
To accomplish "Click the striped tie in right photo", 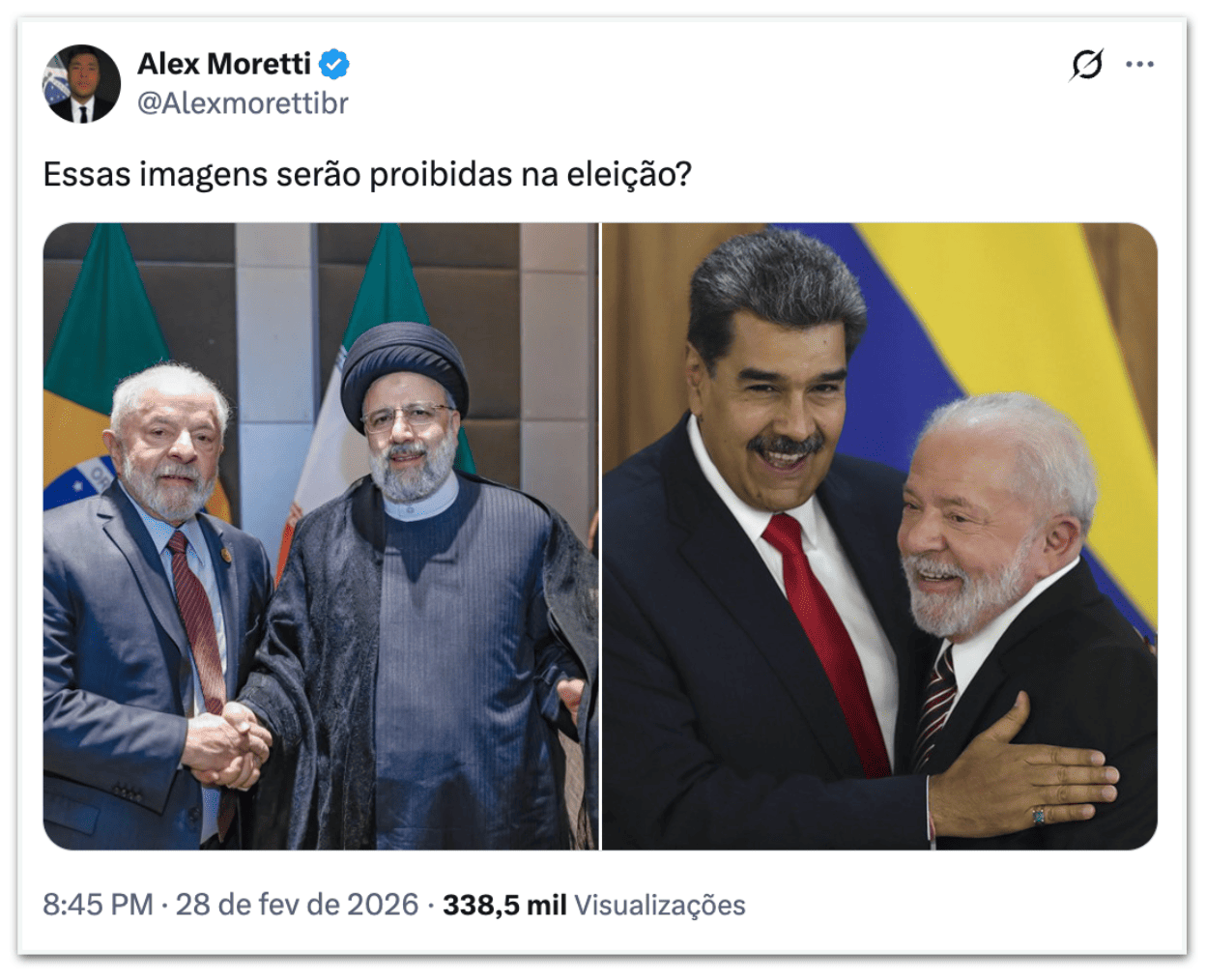I will [x=935, y=706].
